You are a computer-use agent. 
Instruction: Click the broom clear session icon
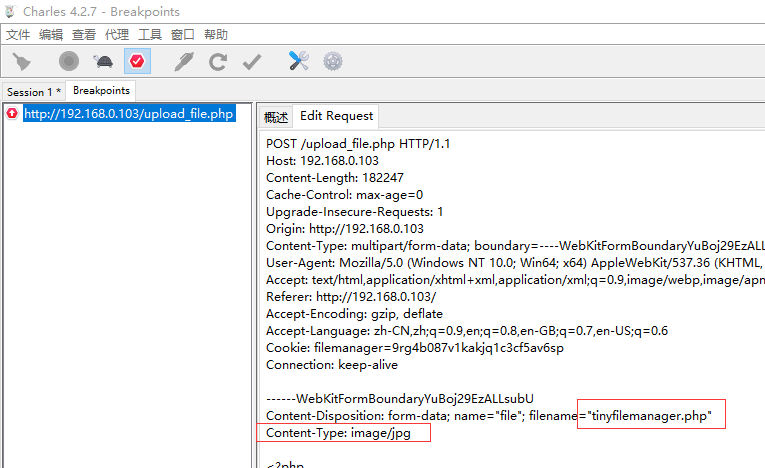pos(21,61)
